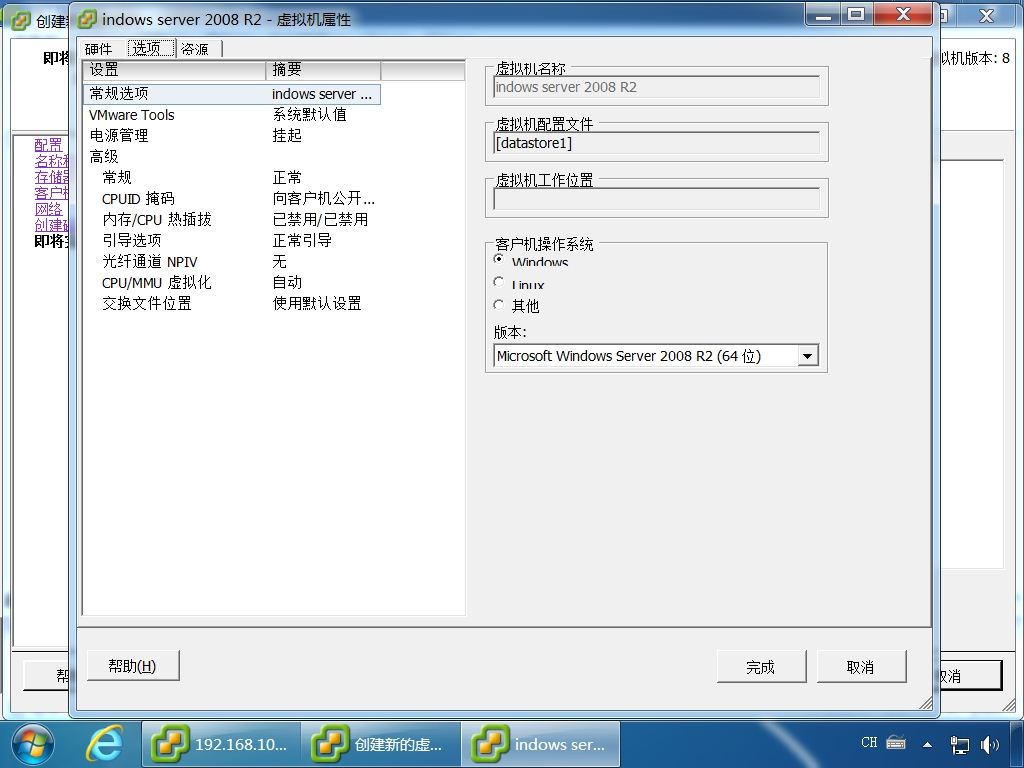Select the 内存/CPU 热插拔 row

[232, 219]
